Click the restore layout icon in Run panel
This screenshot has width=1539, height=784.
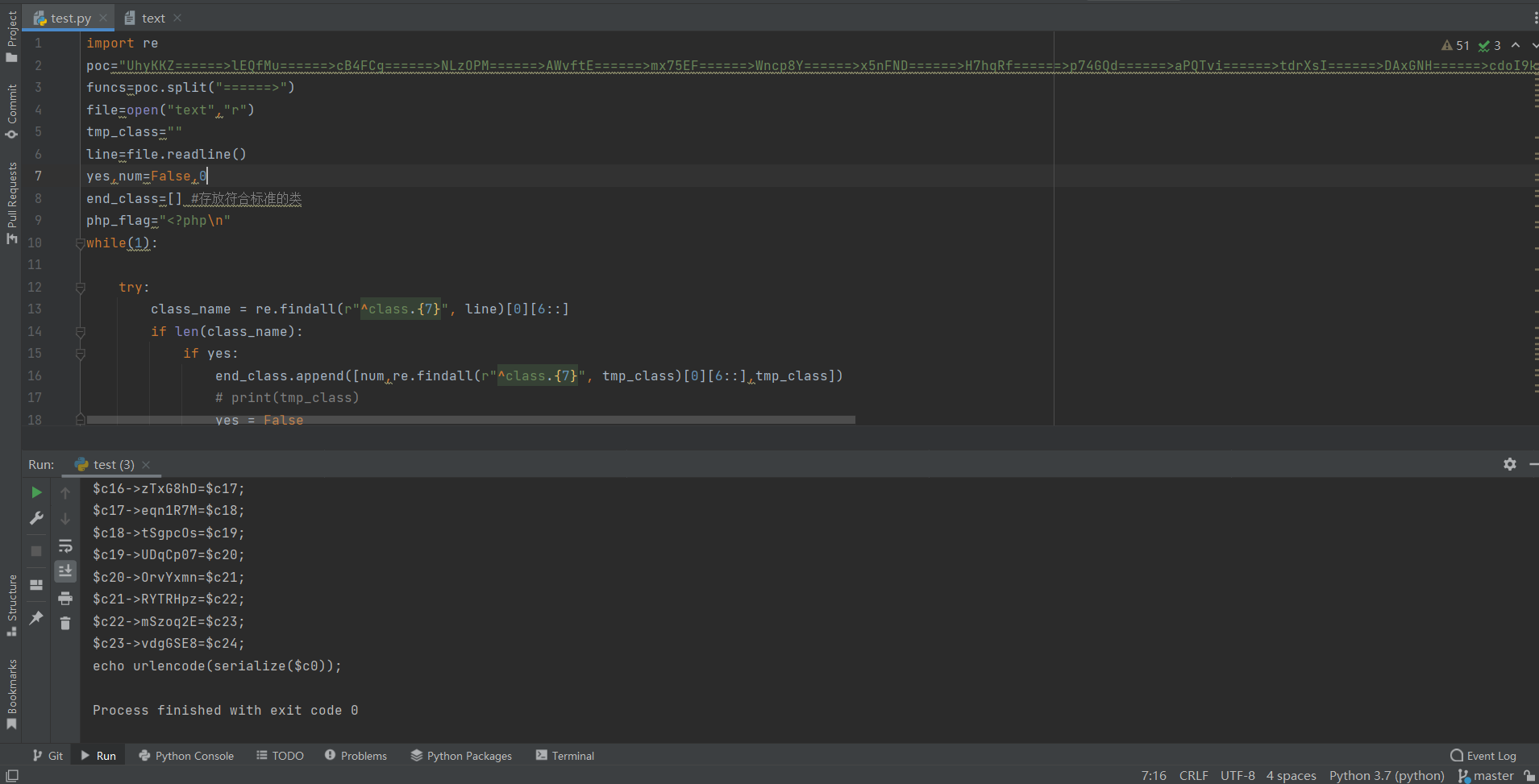click(36, 585)
